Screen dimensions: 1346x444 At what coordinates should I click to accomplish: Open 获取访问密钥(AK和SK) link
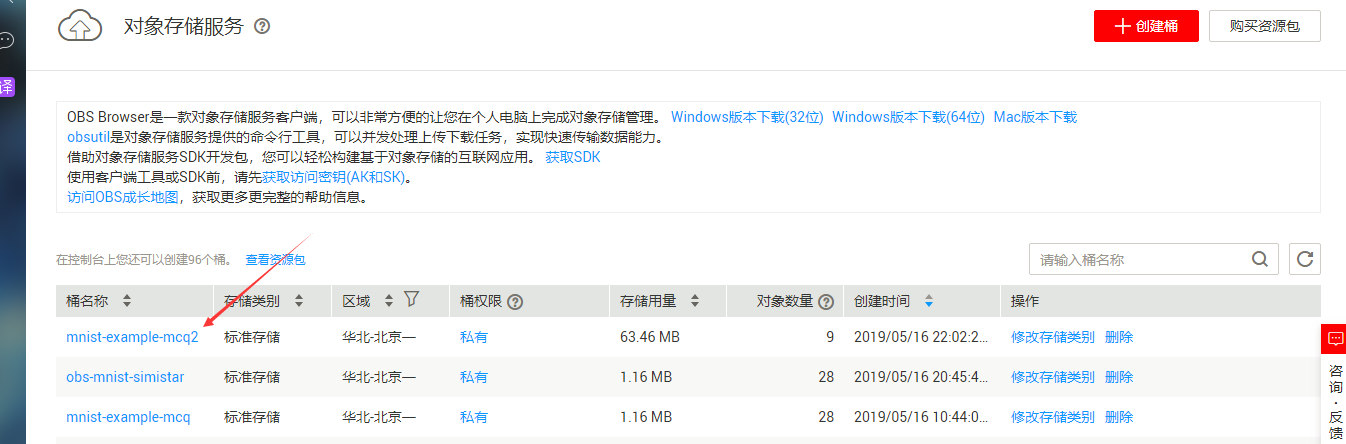[x=336, y=177]
